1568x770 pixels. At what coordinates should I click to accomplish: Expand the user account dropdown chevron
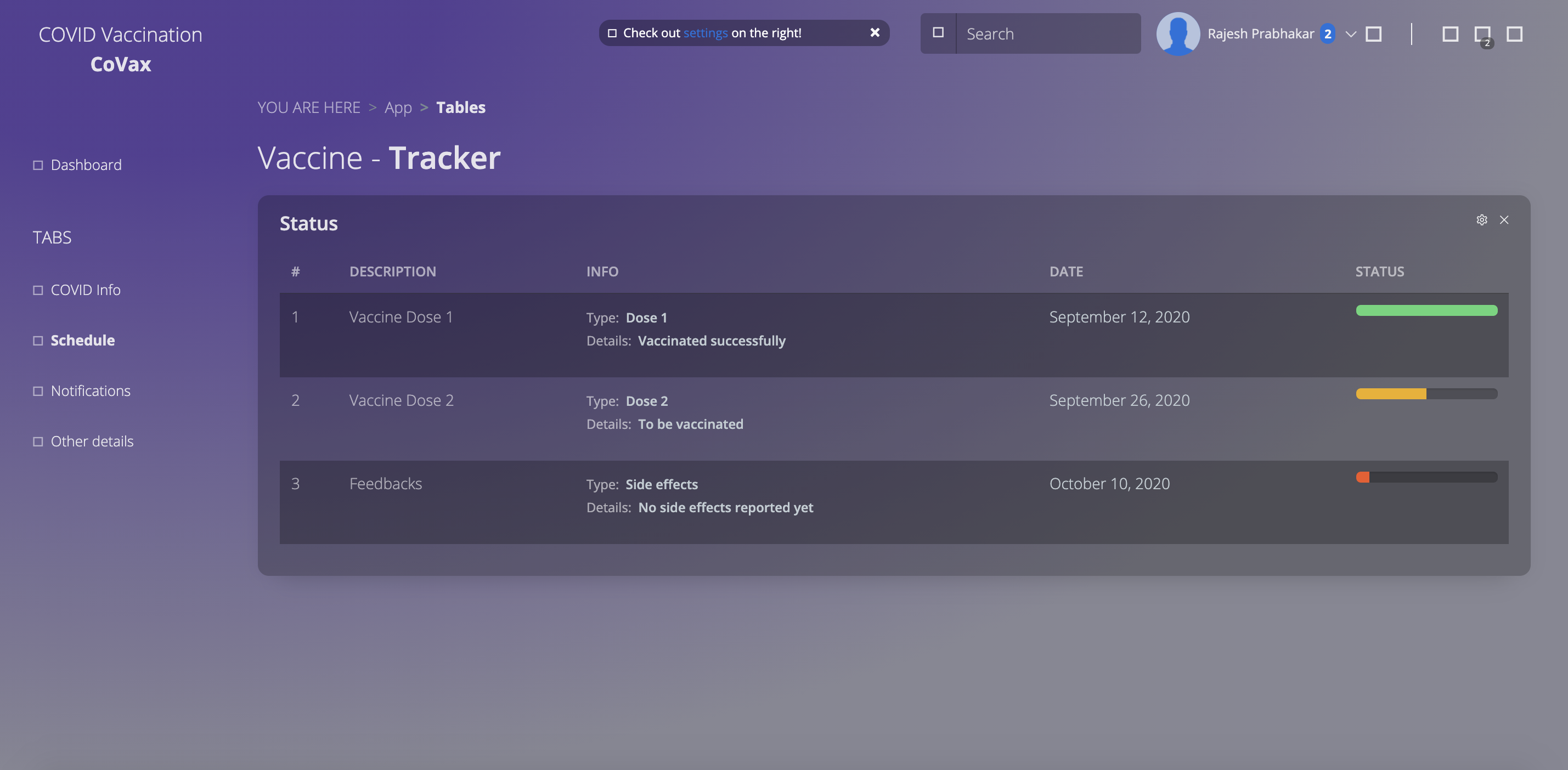[x=1351, y=34]
